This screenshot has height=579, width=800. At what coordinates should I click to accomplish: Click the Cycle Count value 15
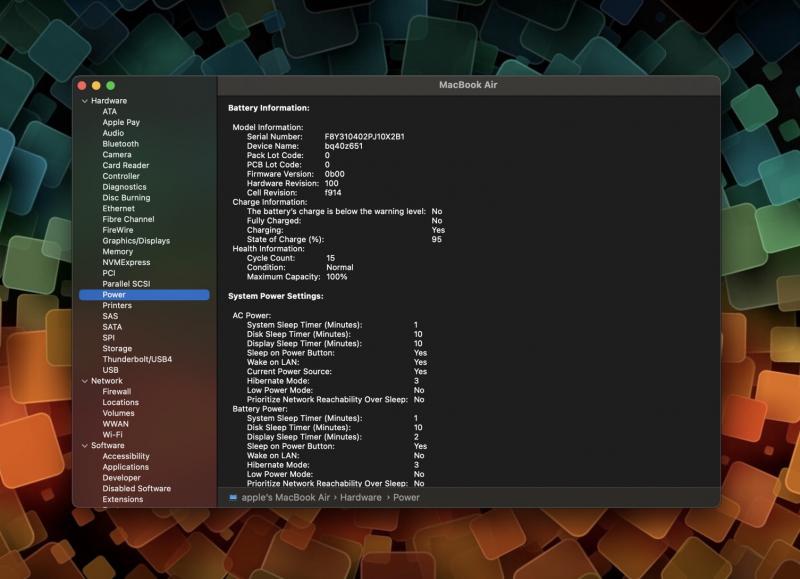click(330, 258)
